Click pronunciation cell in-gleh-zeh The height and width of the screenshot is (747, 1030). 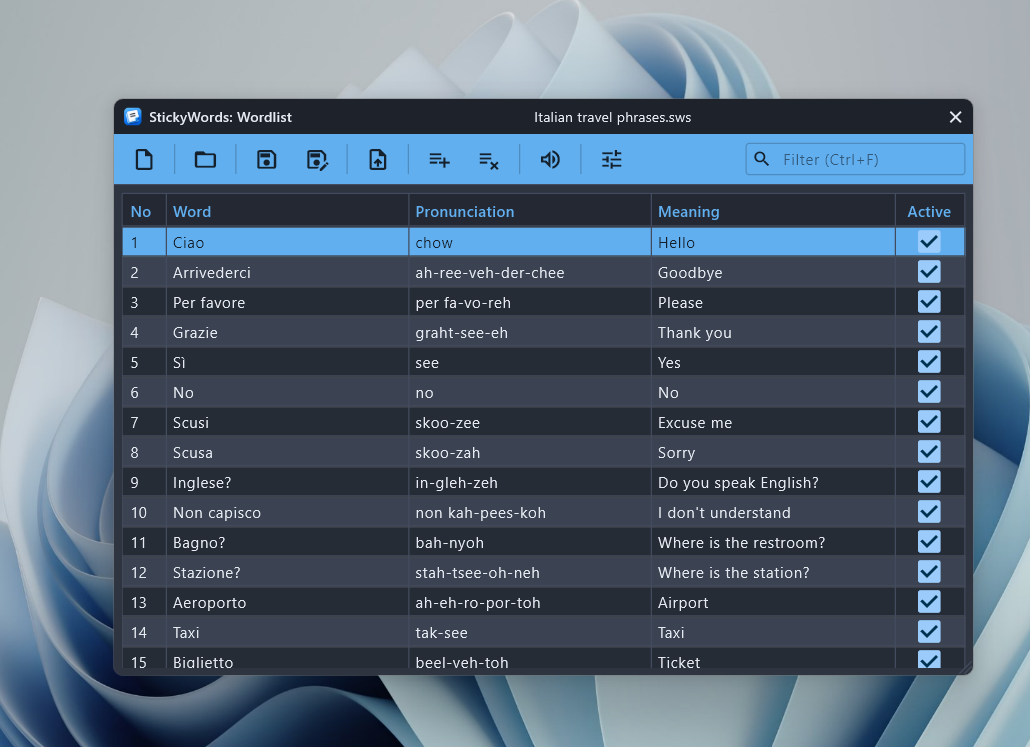click(x=529, y=483)
